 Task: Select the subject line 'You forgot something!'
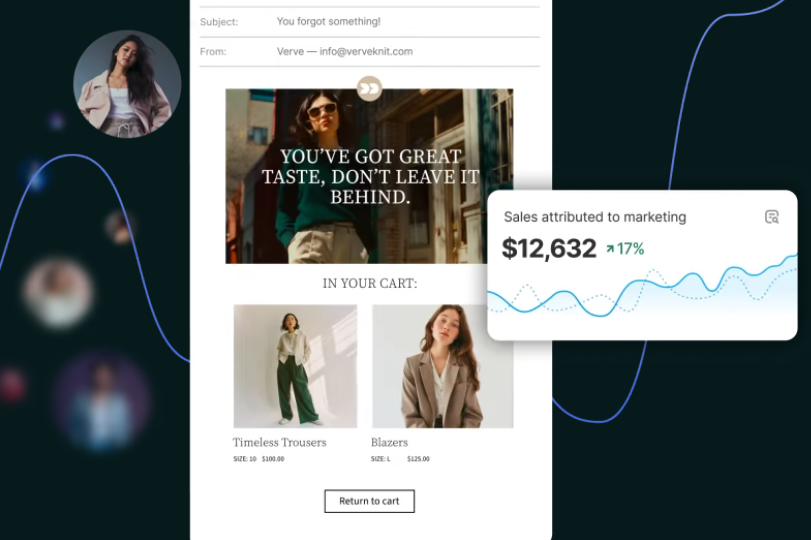pyautogui.click(x=328, y=21)
